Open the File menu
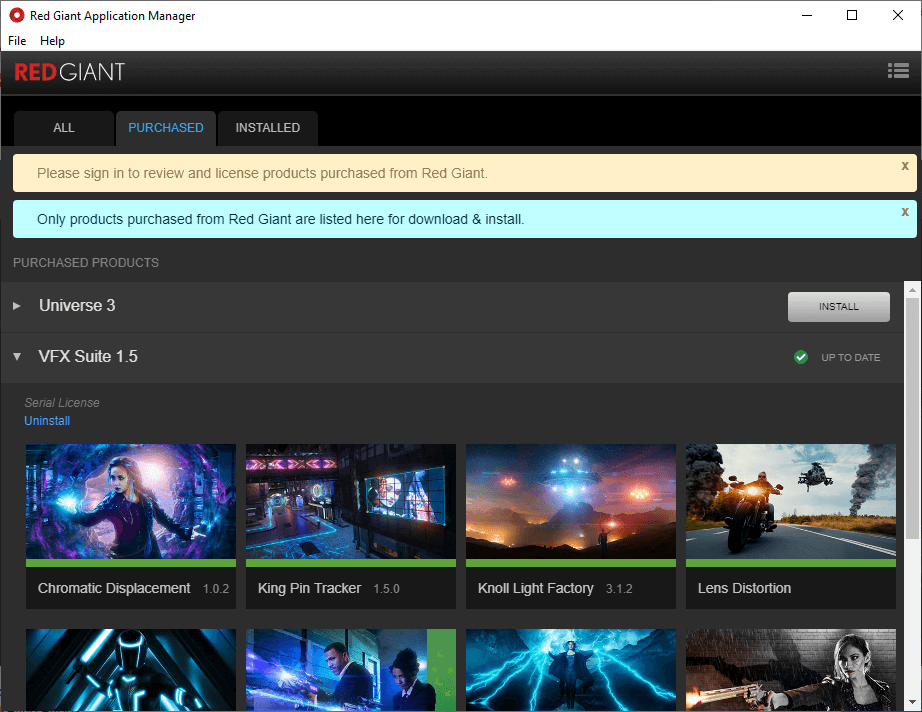922x712 pixels. click(17, 41)
